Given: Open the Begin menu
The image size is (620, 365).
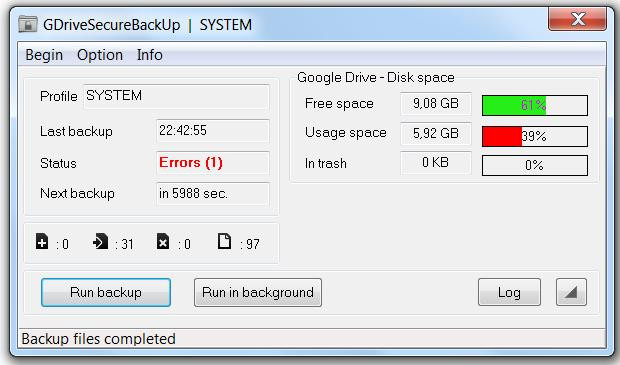Looking at the screenshot, I should click(x=44, y=55).
